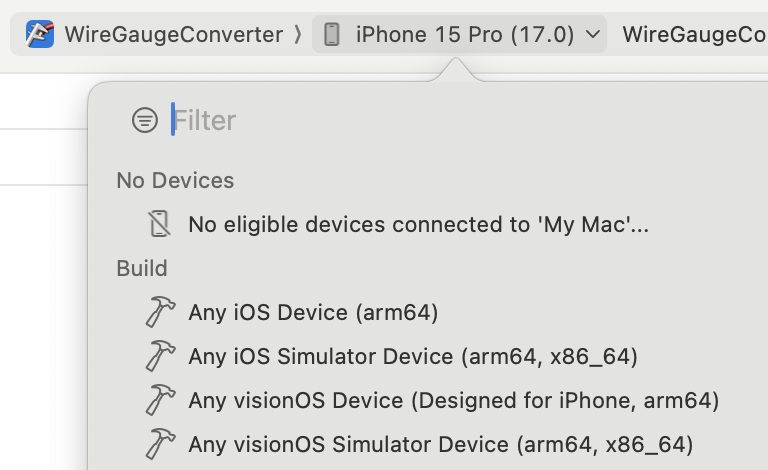Viewport: 768px width, 470px height.
Task: Select the WireGaugeConverter scheme name
Action: 174,35
